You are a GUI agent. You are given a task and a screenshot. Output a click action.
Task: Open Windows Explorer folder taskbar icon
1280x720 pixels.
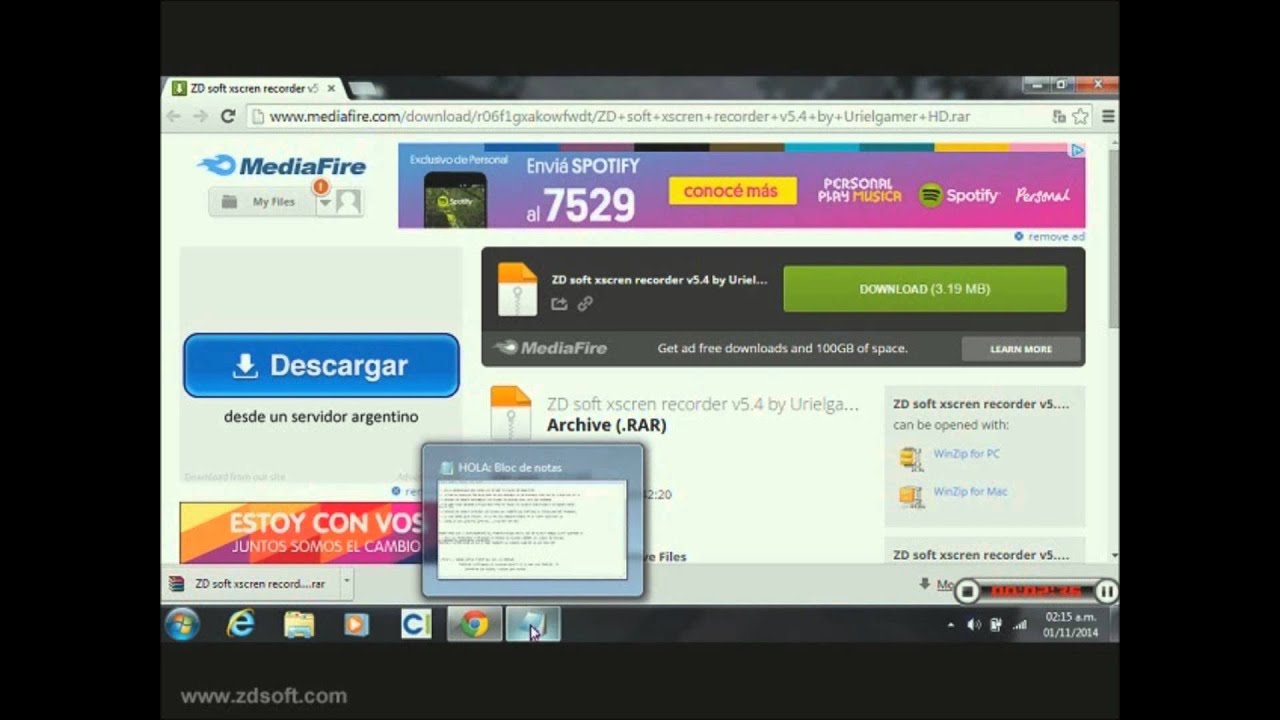299,625
